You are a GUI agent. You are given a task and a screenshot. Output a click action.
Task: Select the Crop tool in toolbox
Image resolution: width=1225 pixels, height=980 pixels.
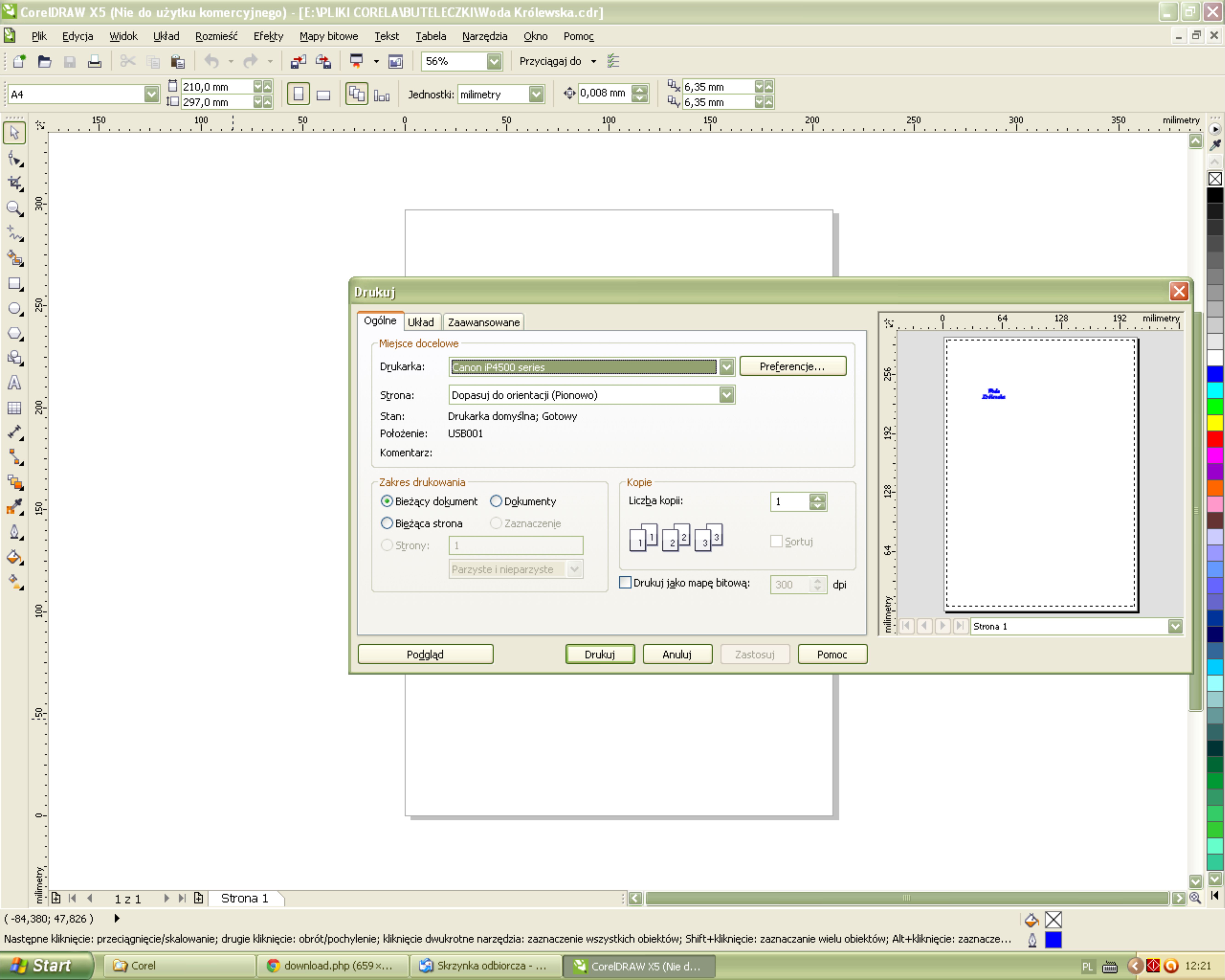pyautogui.click(x=14, y=183)
